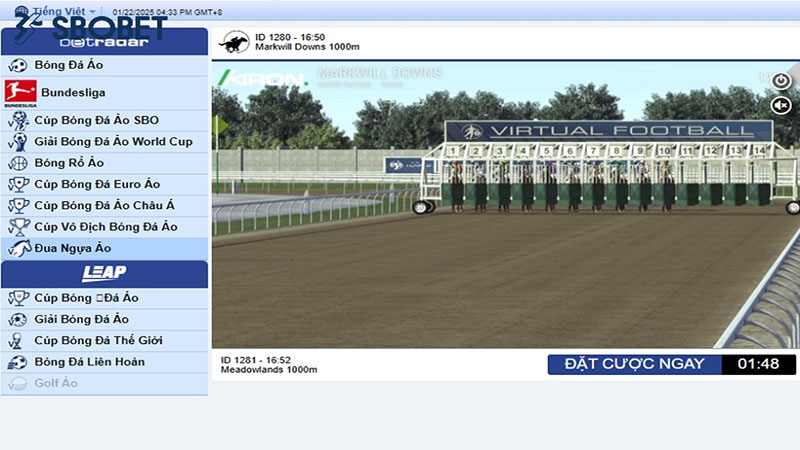Click the globe language icon

pyautogui.click(x=22, y=11)
